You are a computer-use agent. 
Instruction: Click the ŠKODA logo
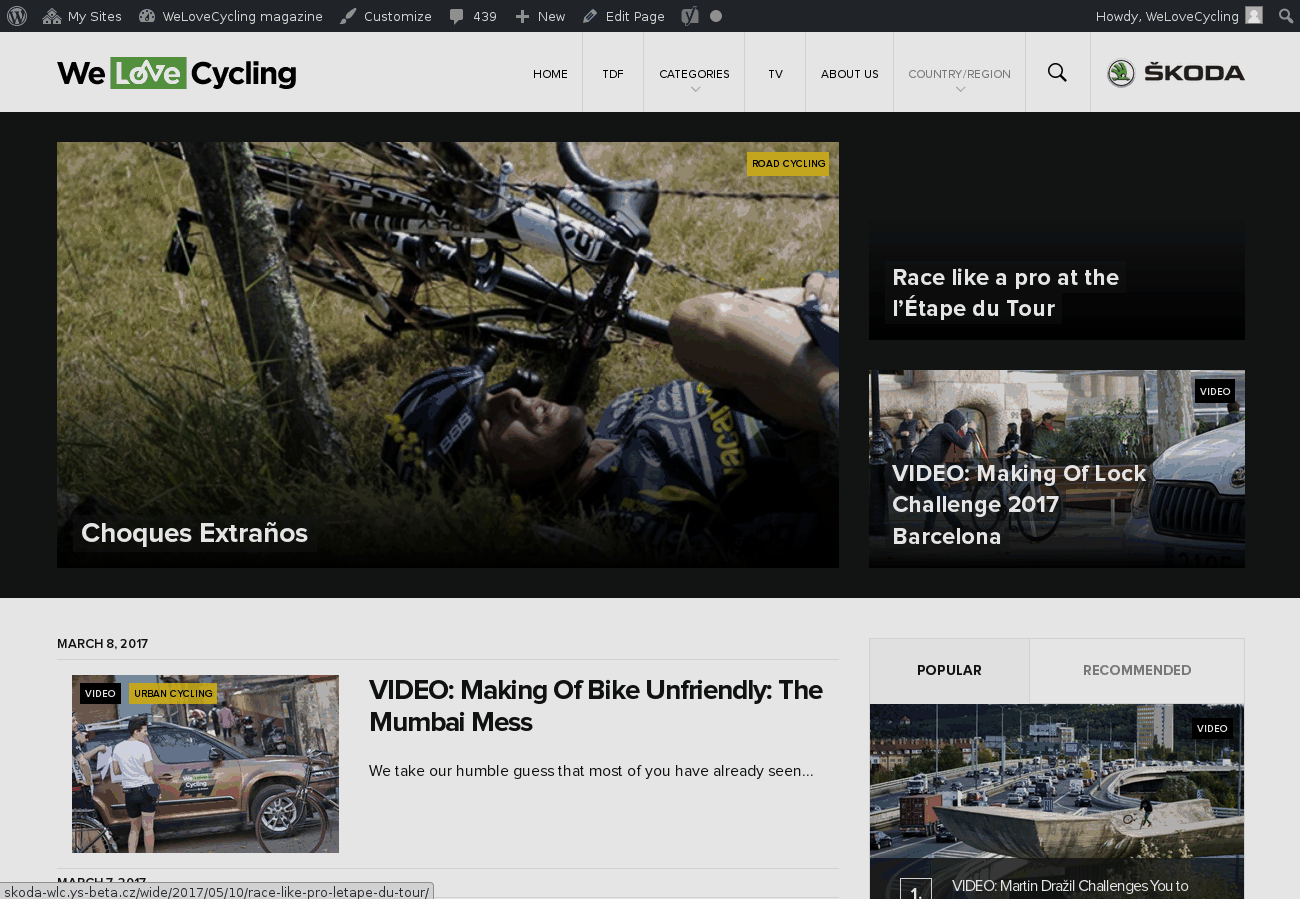click(1176, 73)
